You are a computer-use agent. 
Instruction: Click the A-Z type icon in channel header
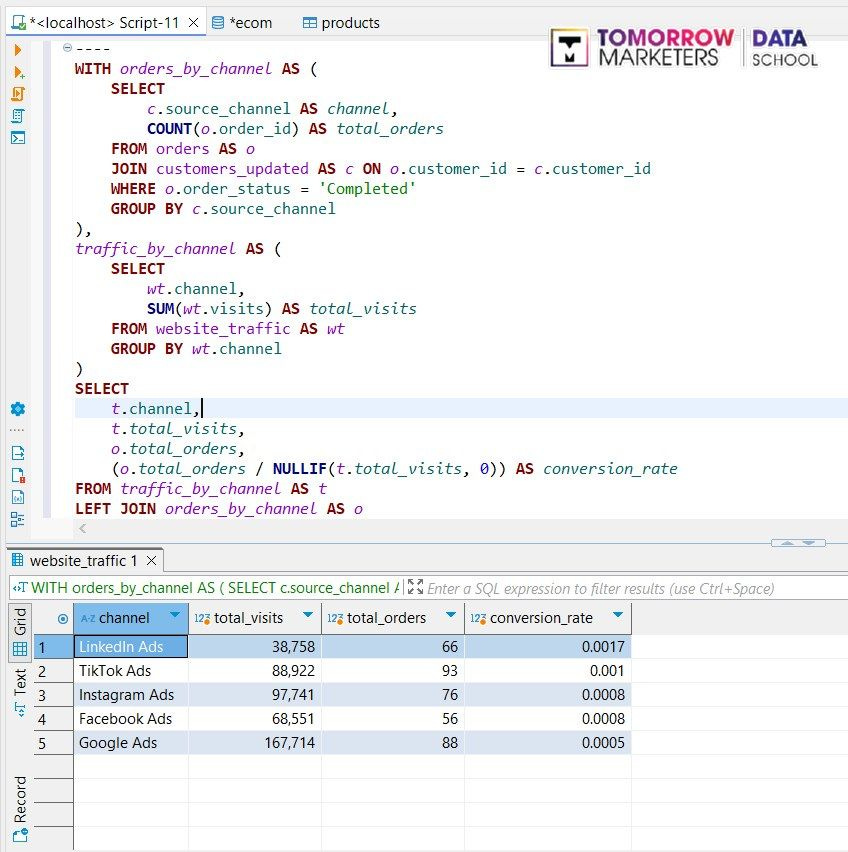(88, 618)
